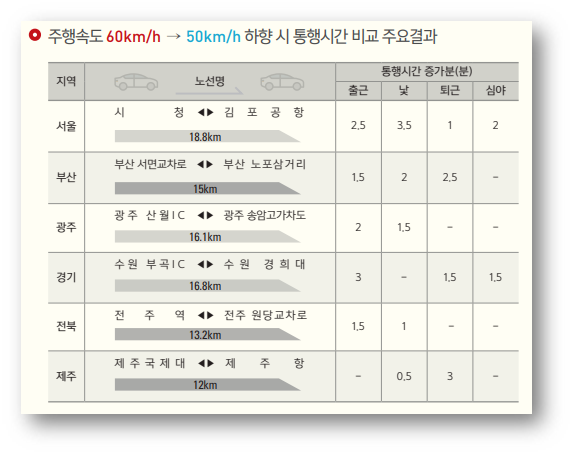Click the 낮 column header

[x=404, y=90]
